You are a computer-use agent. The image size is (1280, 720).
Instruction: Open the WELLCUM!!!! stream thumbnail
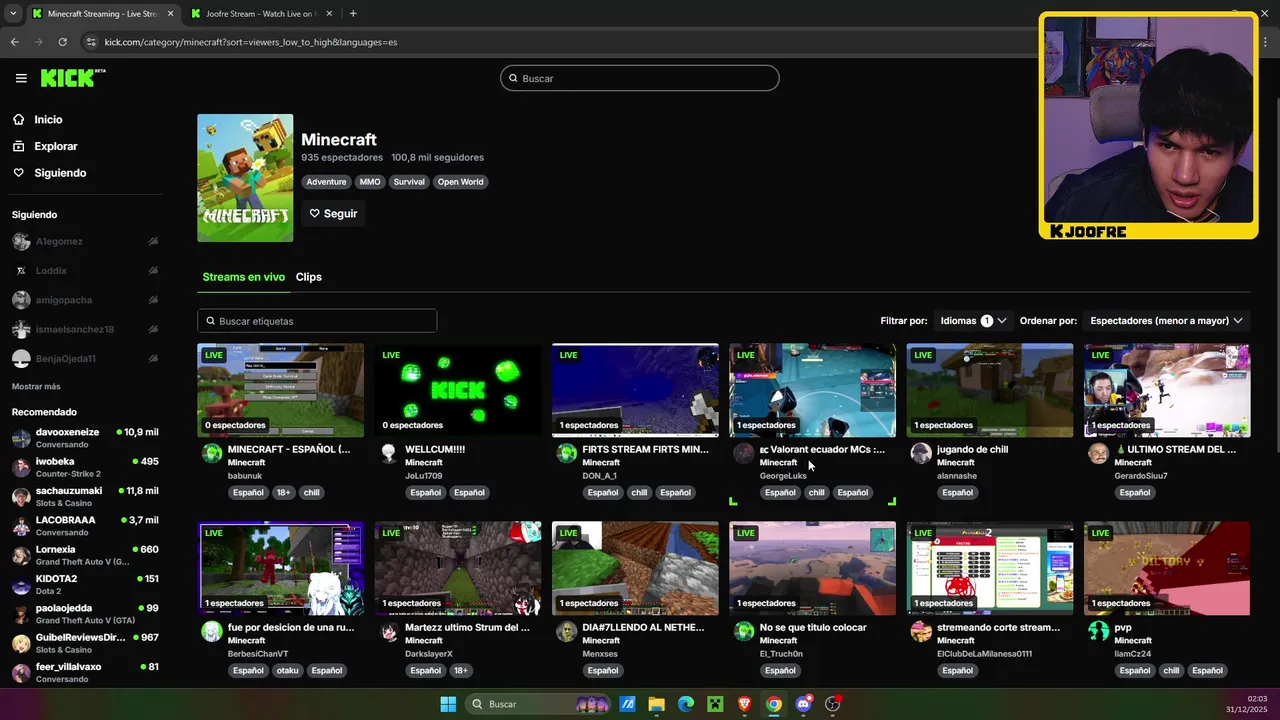coord(458,390)
